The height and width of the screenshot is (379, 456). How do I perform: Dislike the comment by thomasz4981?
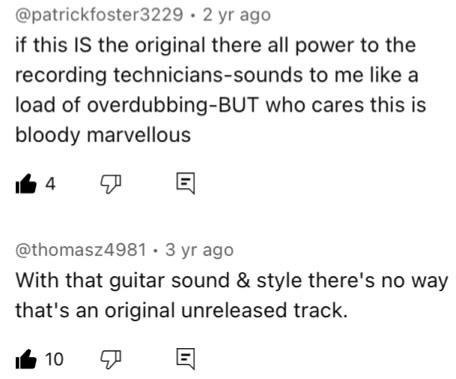point(111,359)
